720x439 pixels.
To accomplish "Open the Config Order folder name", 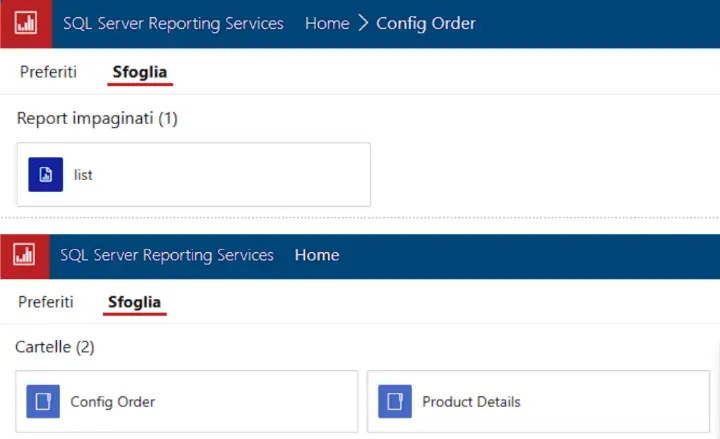I will click(112, 402).
